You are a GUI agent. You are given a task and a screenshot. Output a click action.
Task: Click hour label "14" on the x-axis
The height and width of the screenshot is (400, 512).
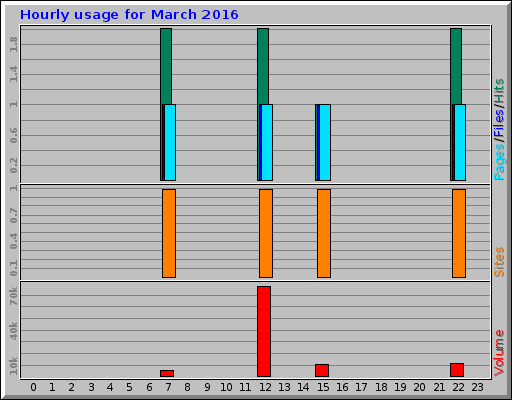coord(304,387)
